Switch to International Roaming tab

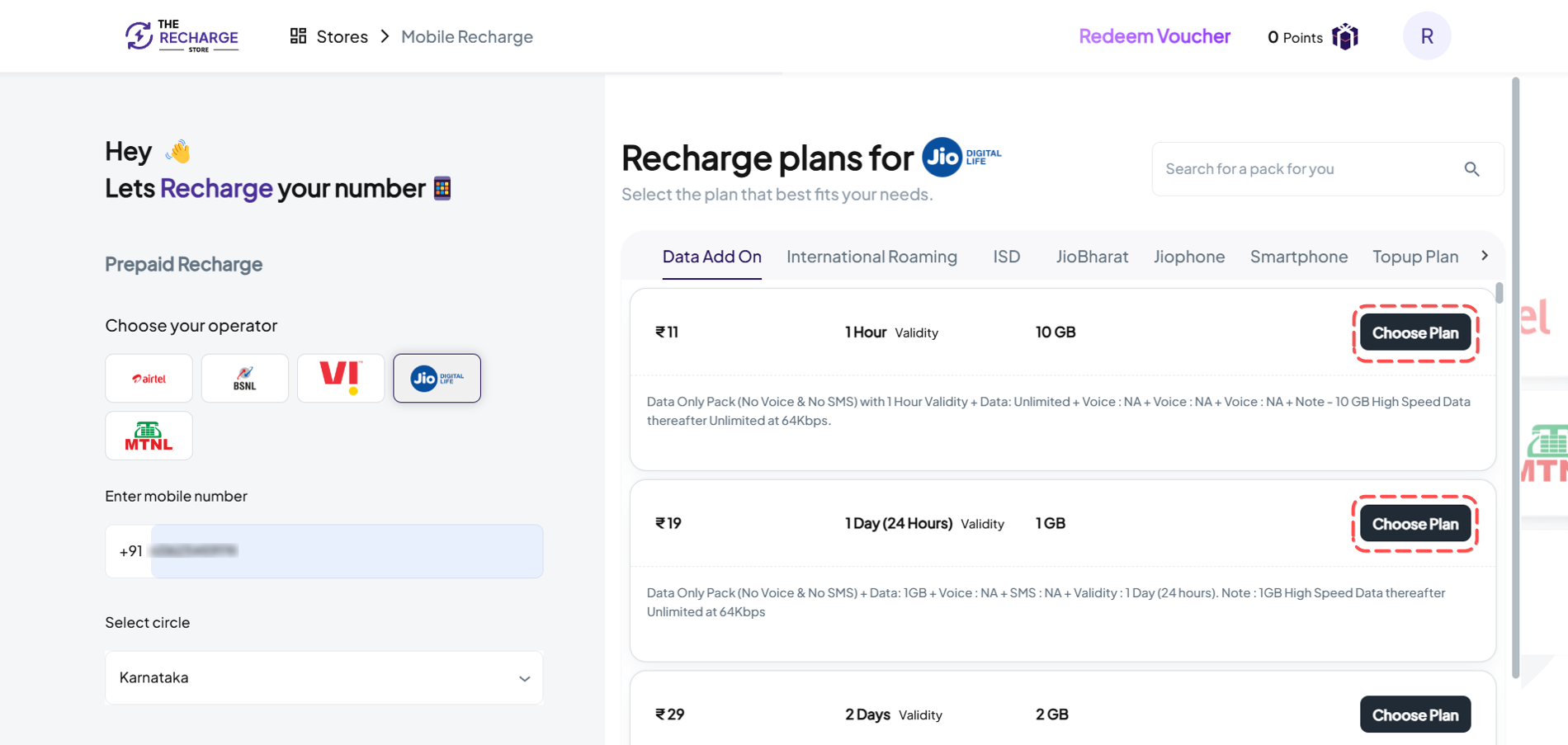(x=871, y=257)
